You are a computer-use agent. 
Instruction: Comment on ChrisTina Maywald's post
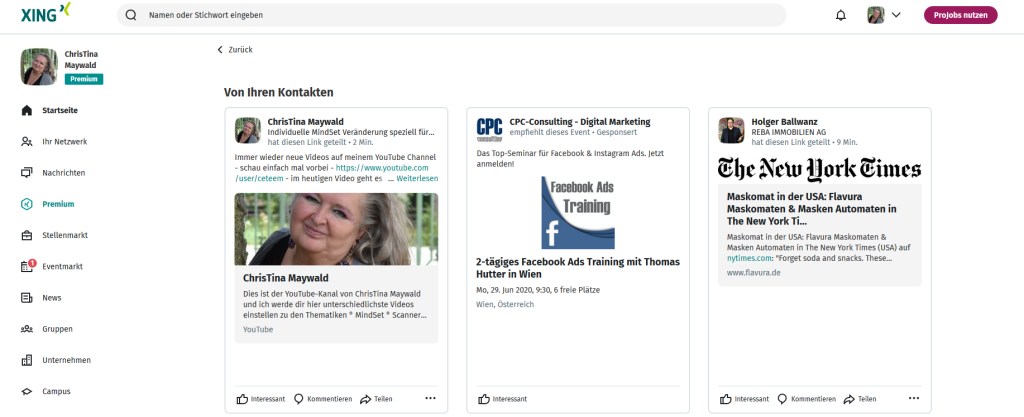(x=322, y=399)
